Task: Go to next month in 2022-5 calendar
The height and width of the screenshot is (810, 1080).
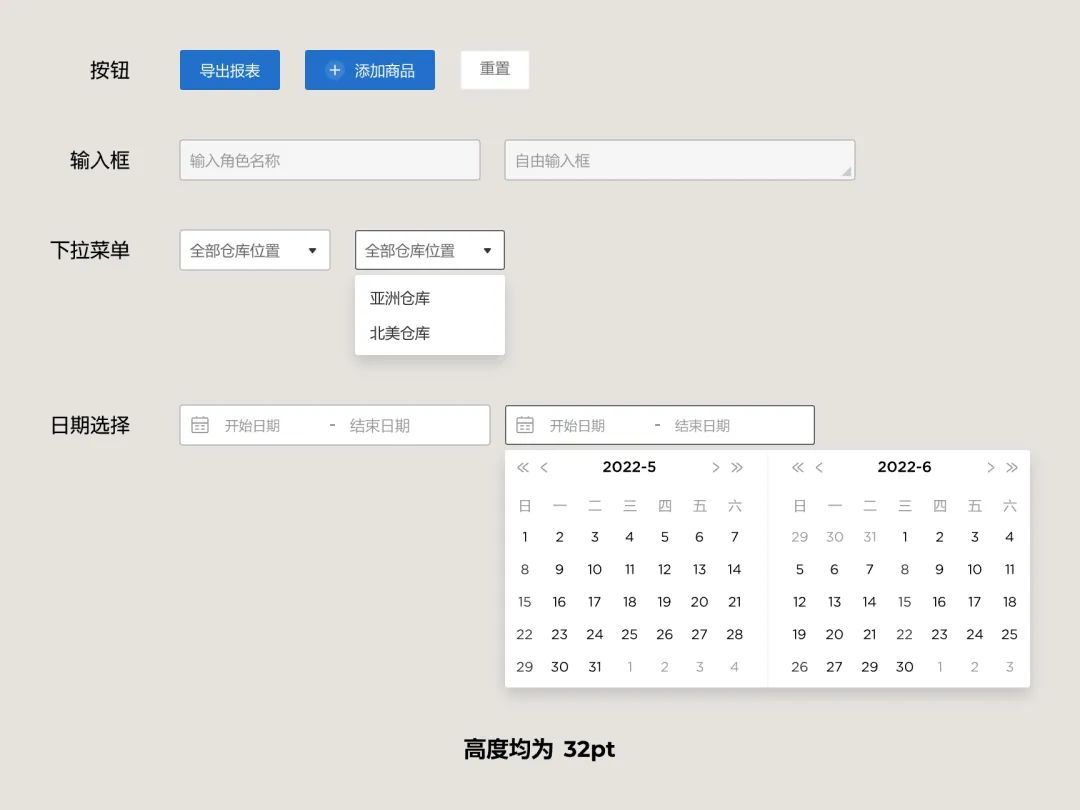Action: [x=716, y=468]
